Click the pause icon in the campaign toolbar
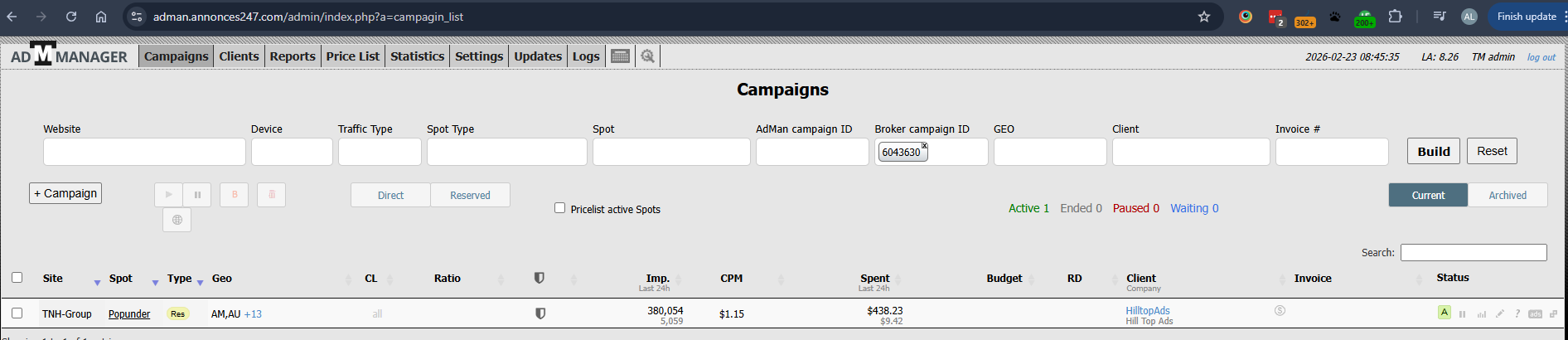 click(x=197, y=195)
